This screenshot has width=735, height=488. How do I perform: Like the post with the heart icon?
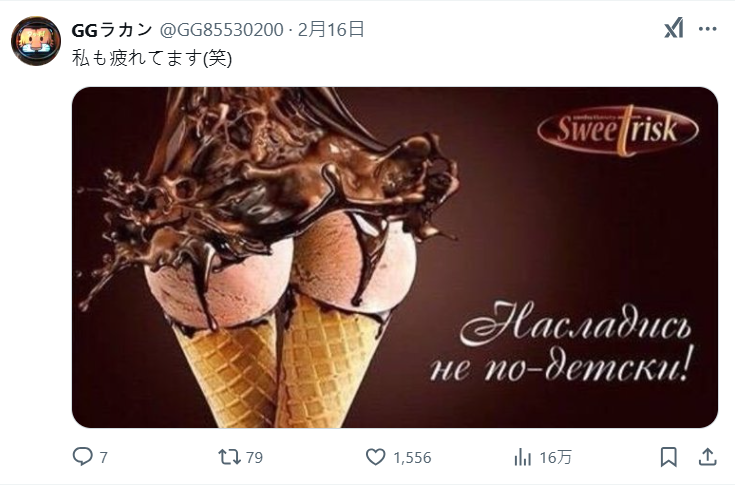click(375, 457)
